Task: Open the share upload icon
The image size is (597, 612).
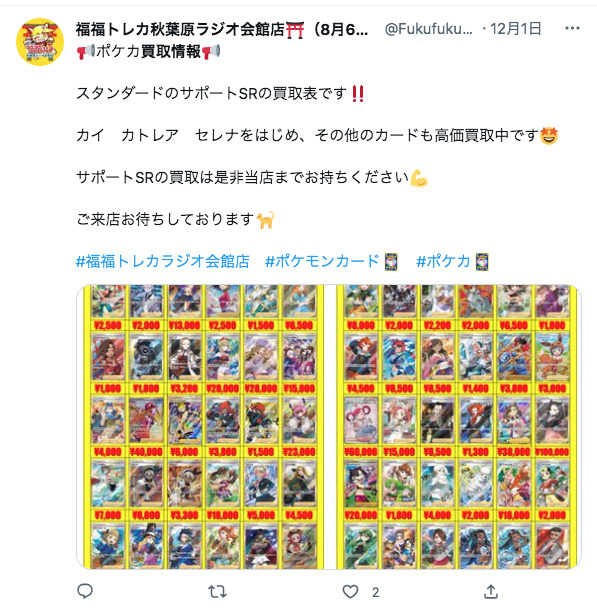Action: pyautogui.click(x=491, y=591)
